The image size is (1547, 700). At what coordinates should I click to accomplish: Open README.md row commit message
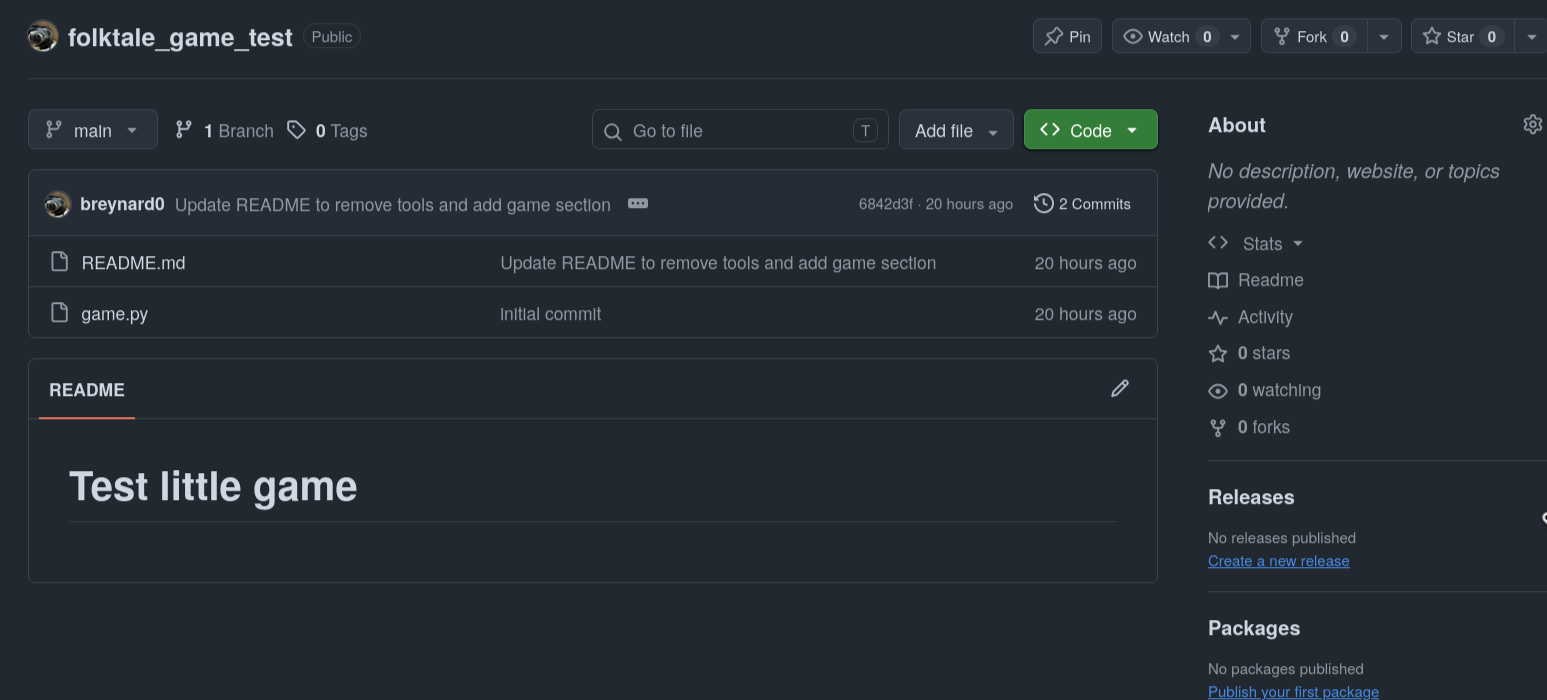point(718,262)
